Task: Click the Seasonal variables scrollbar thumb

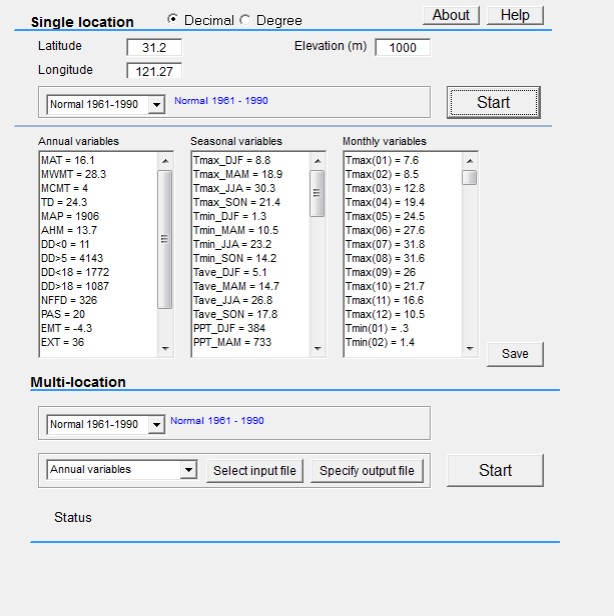Action: pyautogui.click(x=317, y=193)
